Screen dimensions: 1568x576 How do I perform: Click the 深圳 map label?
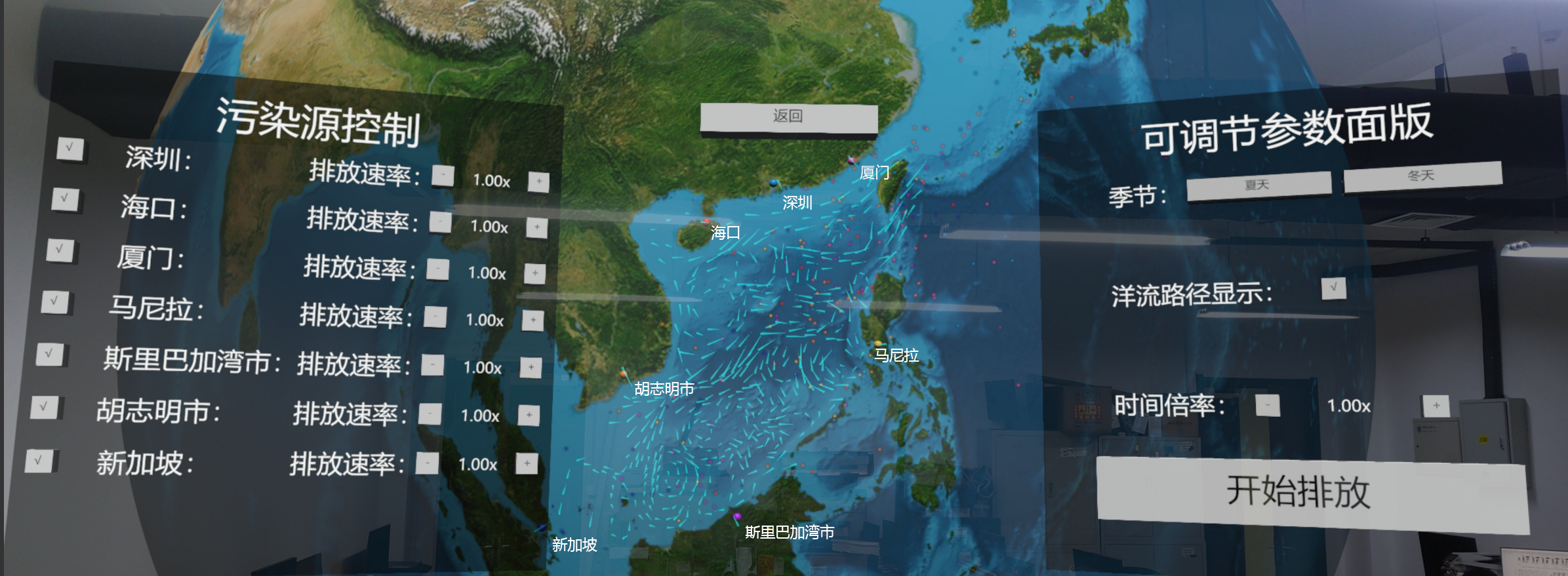pyautogui.click(x=797, y=202)
